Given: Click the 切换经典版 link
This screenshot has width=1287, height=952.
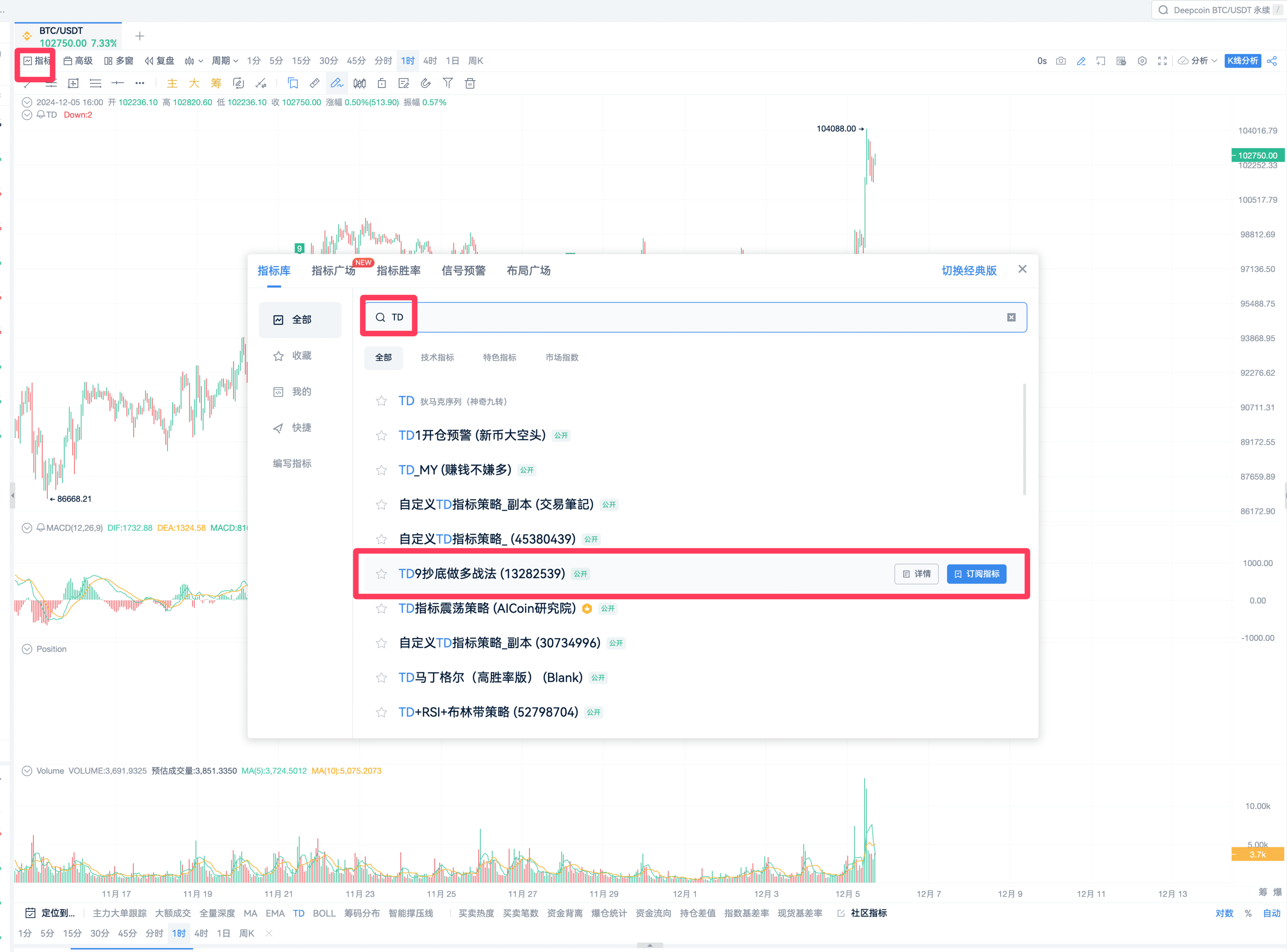Looking at the screenshot, I should 969,271.
